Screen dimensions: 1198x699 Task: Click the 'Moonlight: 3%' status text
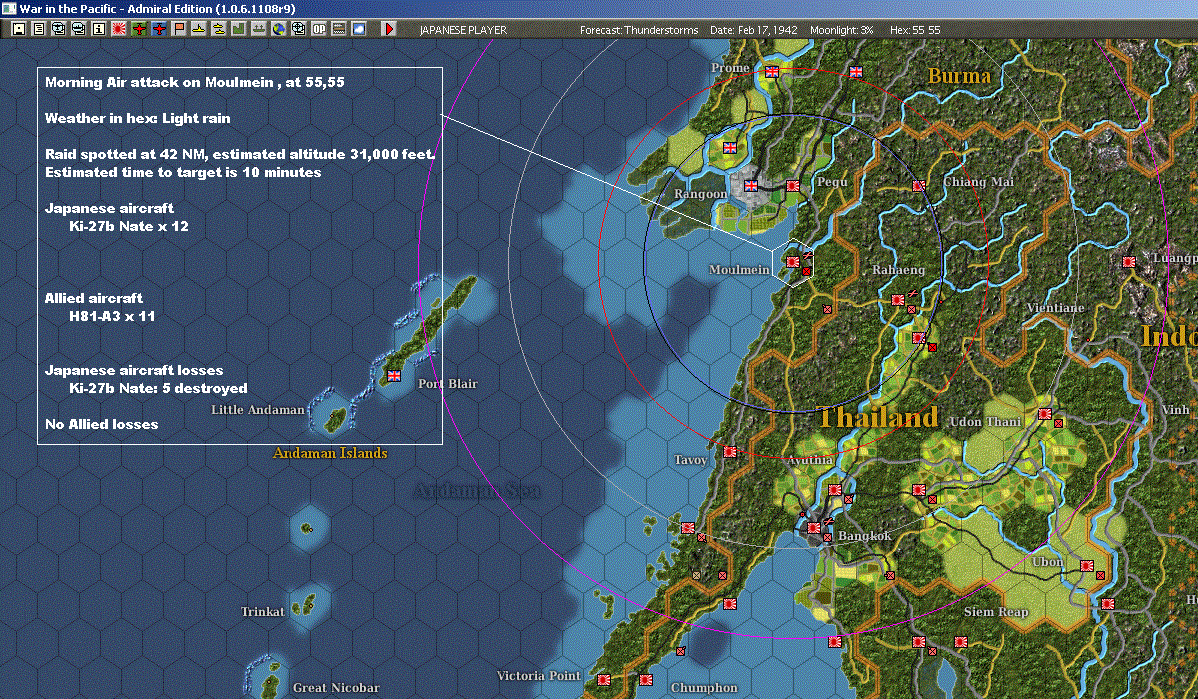click(841, 30)
